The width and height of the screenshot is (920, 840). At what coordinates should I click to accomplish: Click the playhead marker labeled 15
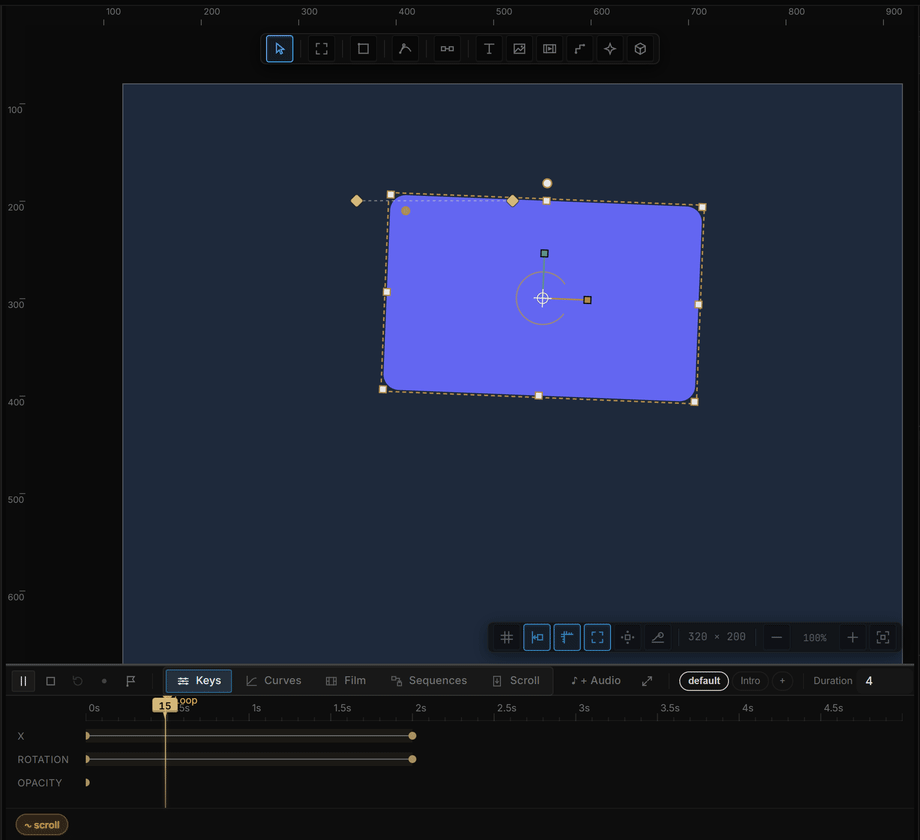click(165, 706)
